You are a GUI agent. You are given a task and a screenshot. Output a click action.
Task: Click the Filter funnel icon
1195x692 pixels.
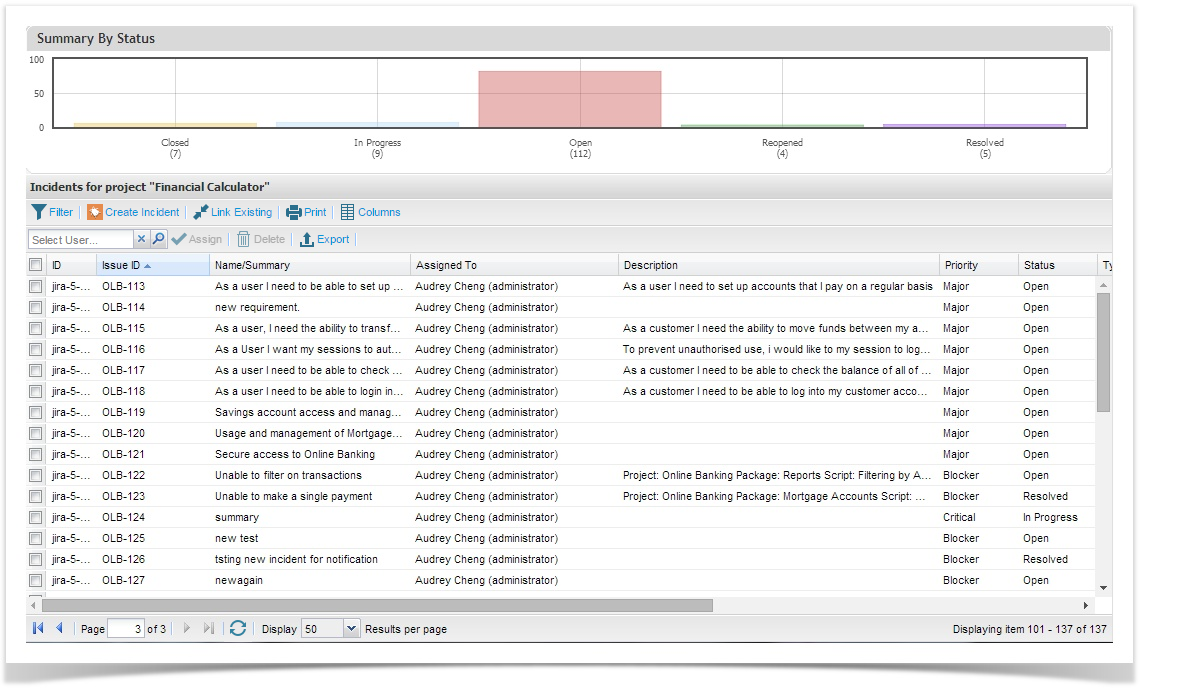39,212
